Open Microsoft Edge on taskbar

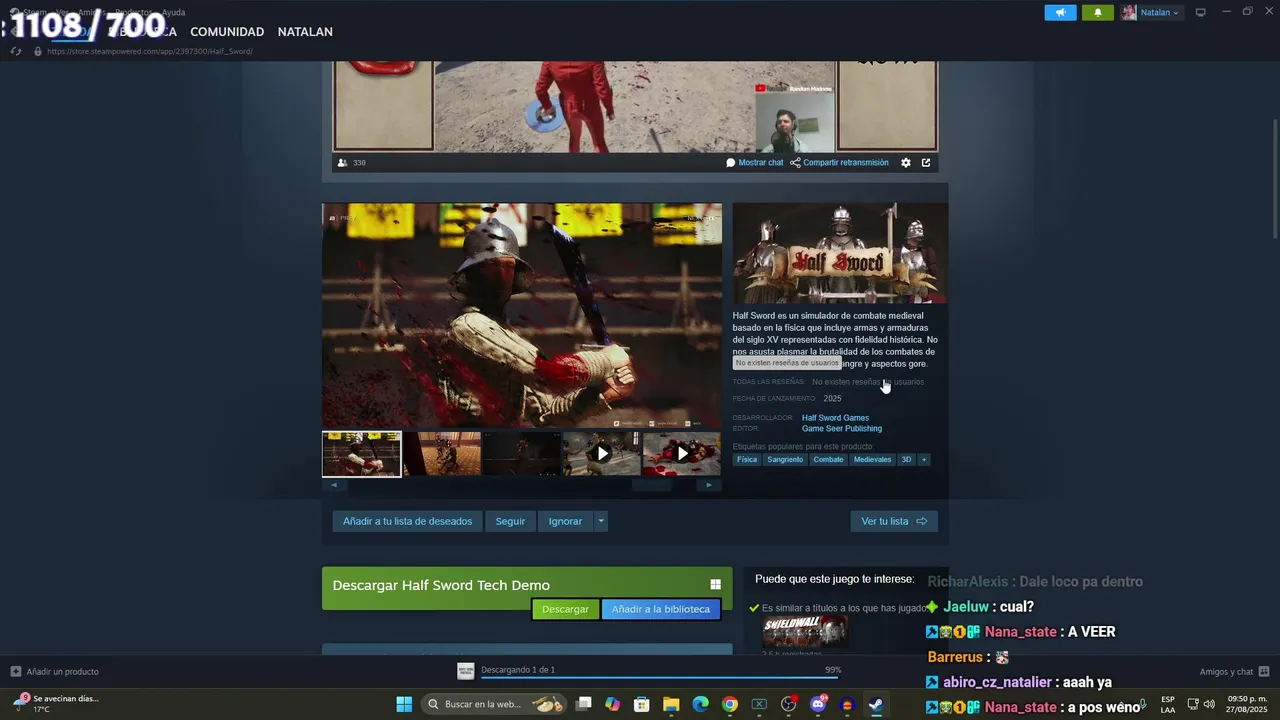click(700, 704)
